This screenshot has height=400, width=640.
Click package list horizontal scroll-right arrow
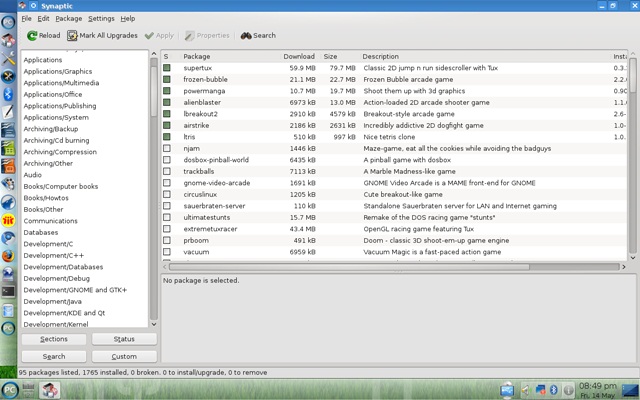(624, 267)
